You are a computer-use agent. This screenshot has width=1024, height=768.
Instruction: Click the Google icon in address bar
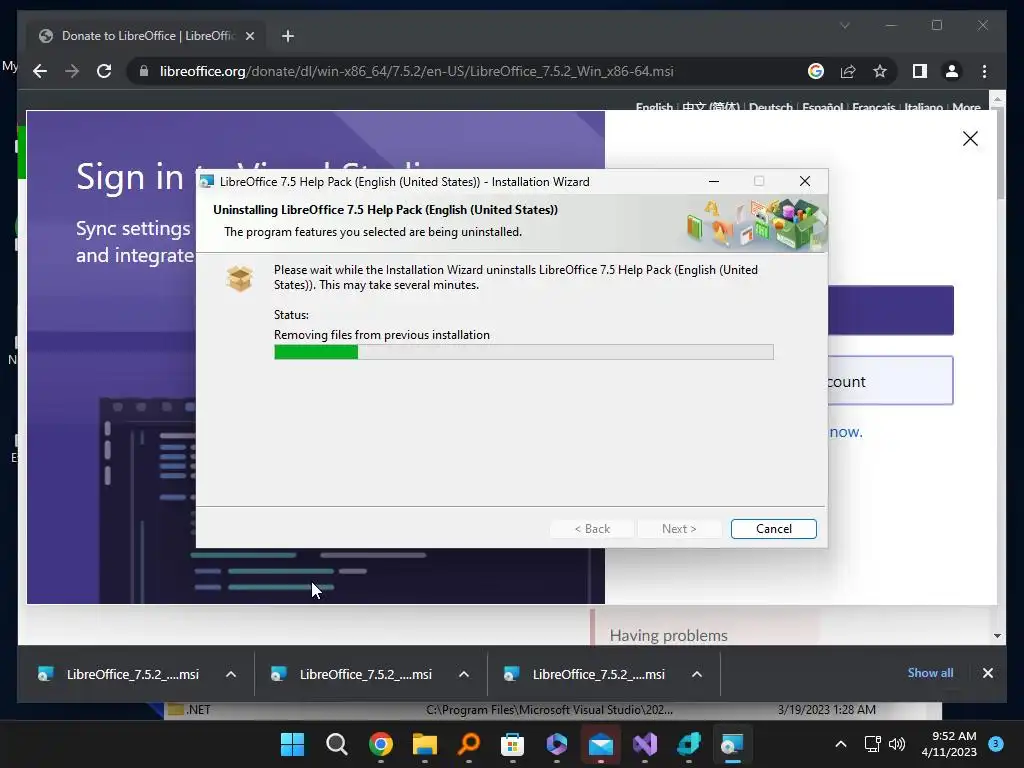tap(816, 71)
